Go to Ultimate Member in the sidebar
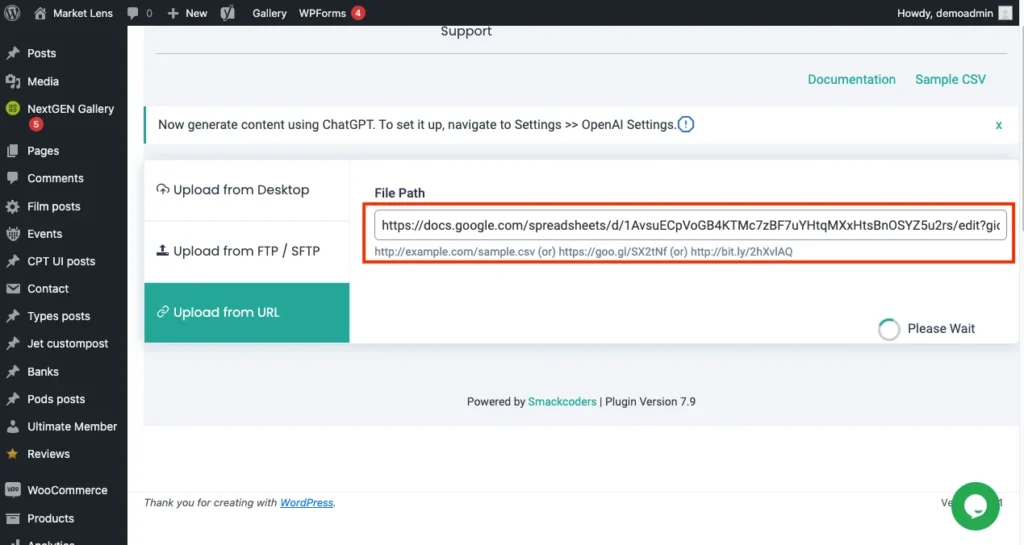 click(x=72, y=427)
